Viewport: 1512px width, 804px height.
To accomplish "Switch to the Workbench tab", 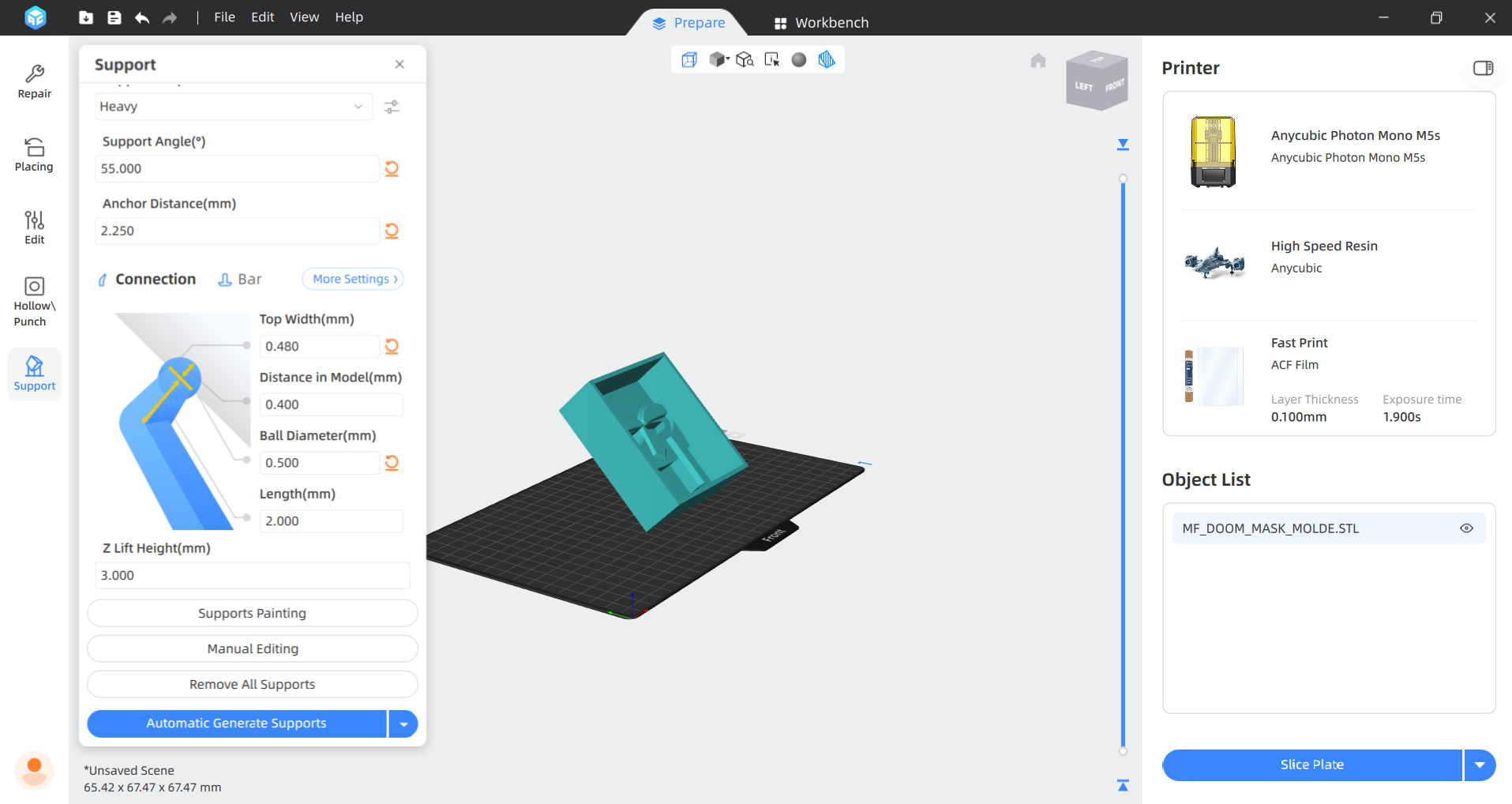I will click(x=821, y=23).
